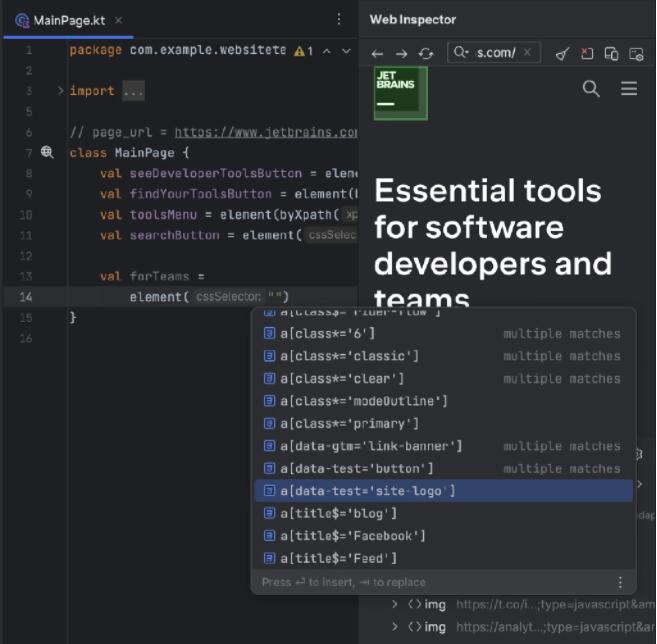Choose a[title$='Facebook'] from completion list
657x644 pixels.
coord(352,536)
